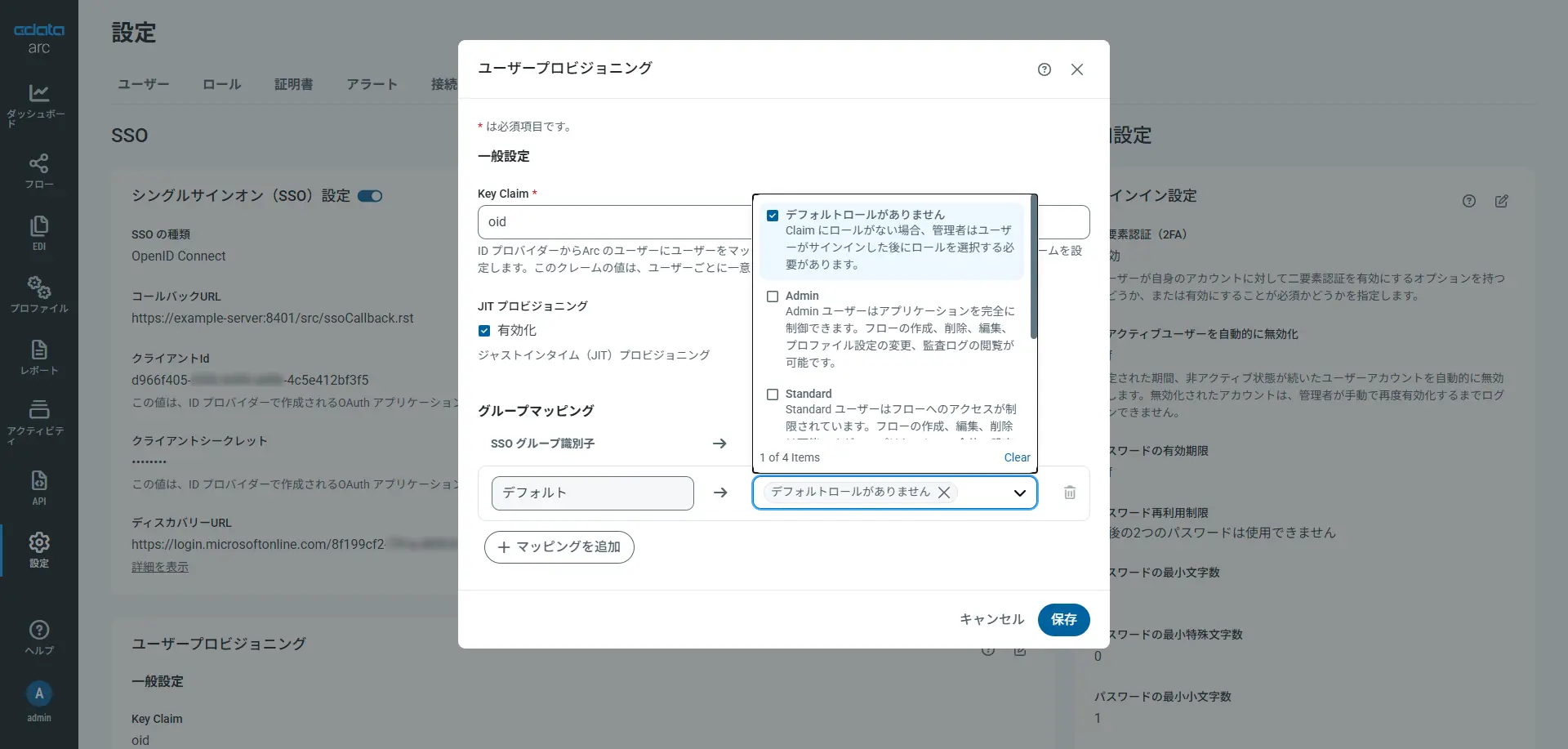Click the キャンセル button
1568x749 pixels.
point(992,620)
